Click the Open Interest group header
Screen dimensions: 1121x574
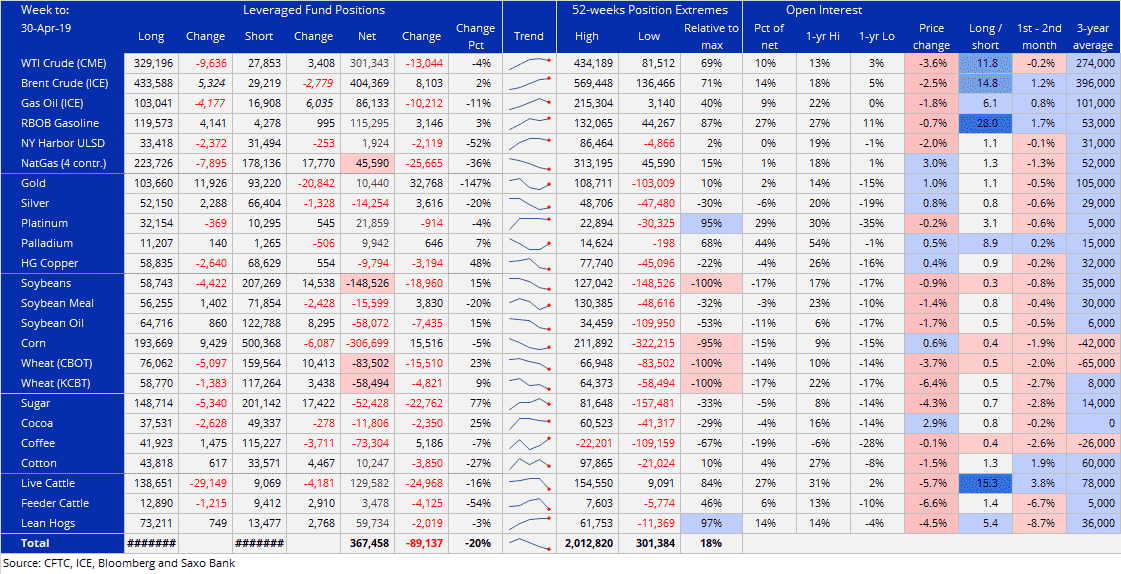coord(822,10)
